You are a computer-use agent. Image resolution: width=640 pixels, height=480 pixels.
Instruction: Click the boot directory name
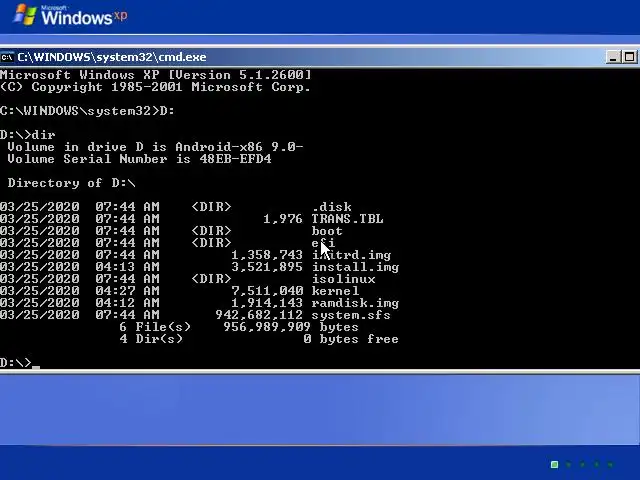(x=327, y=231)
